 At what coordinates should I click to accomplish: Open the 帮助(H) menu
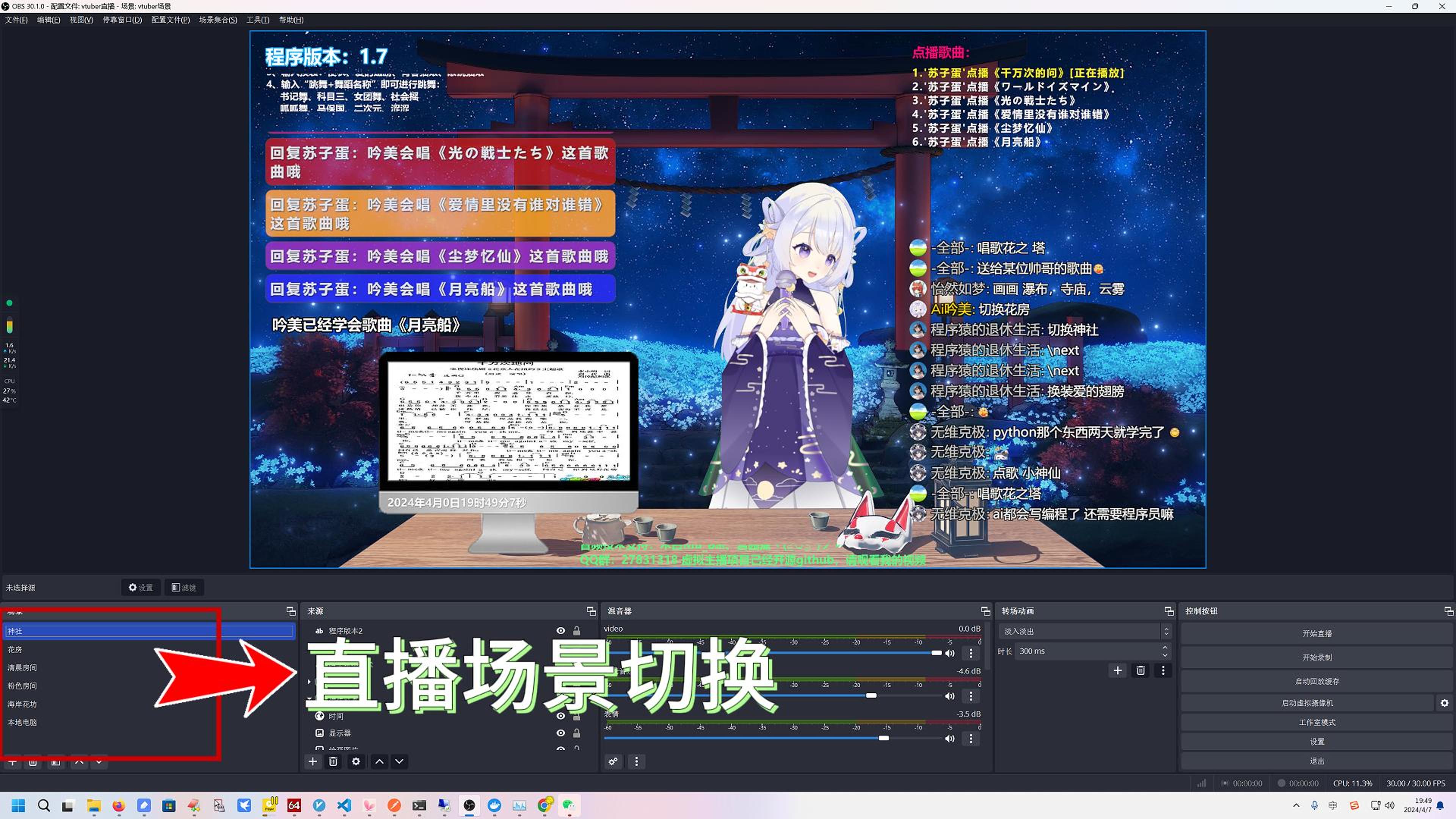coord(291,20)
